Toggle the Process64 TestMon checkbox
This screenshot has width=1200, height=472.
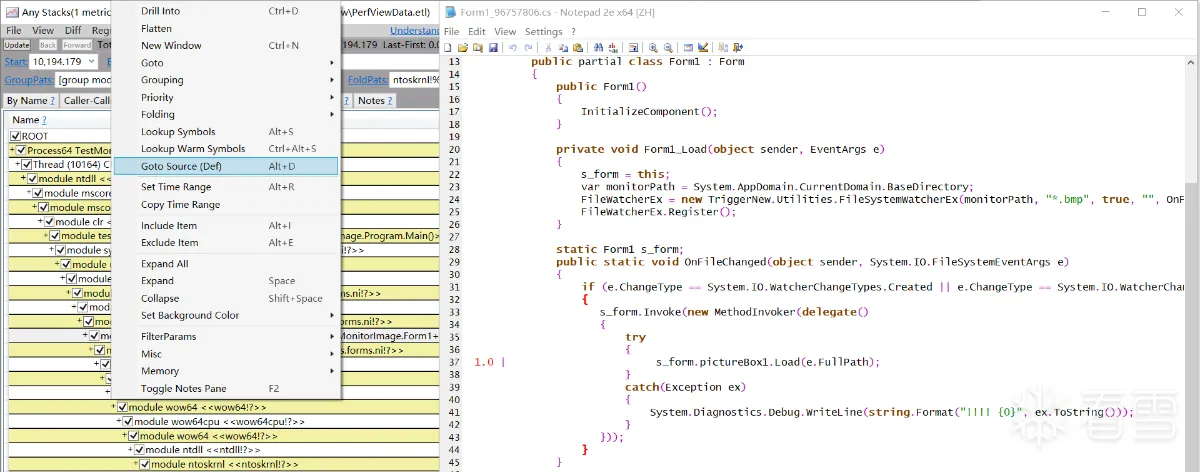21,150
